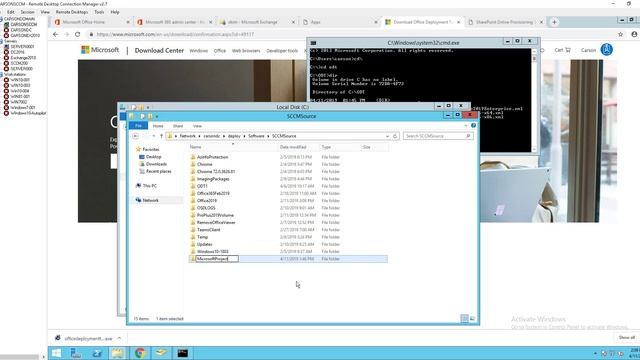Switch Explorer to large icons view
The height and width of the screenshot is (360, 640).
point(472,318)
